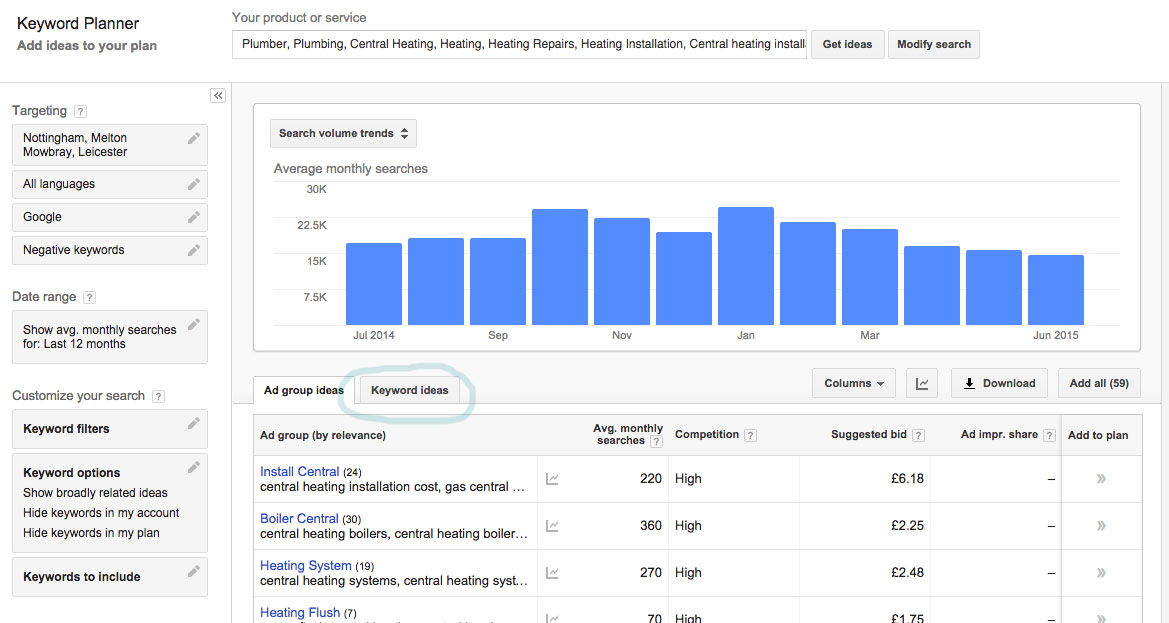Open Suggested bid help icon
Viewport: 1169px width, 623px height.
(918, 435)
